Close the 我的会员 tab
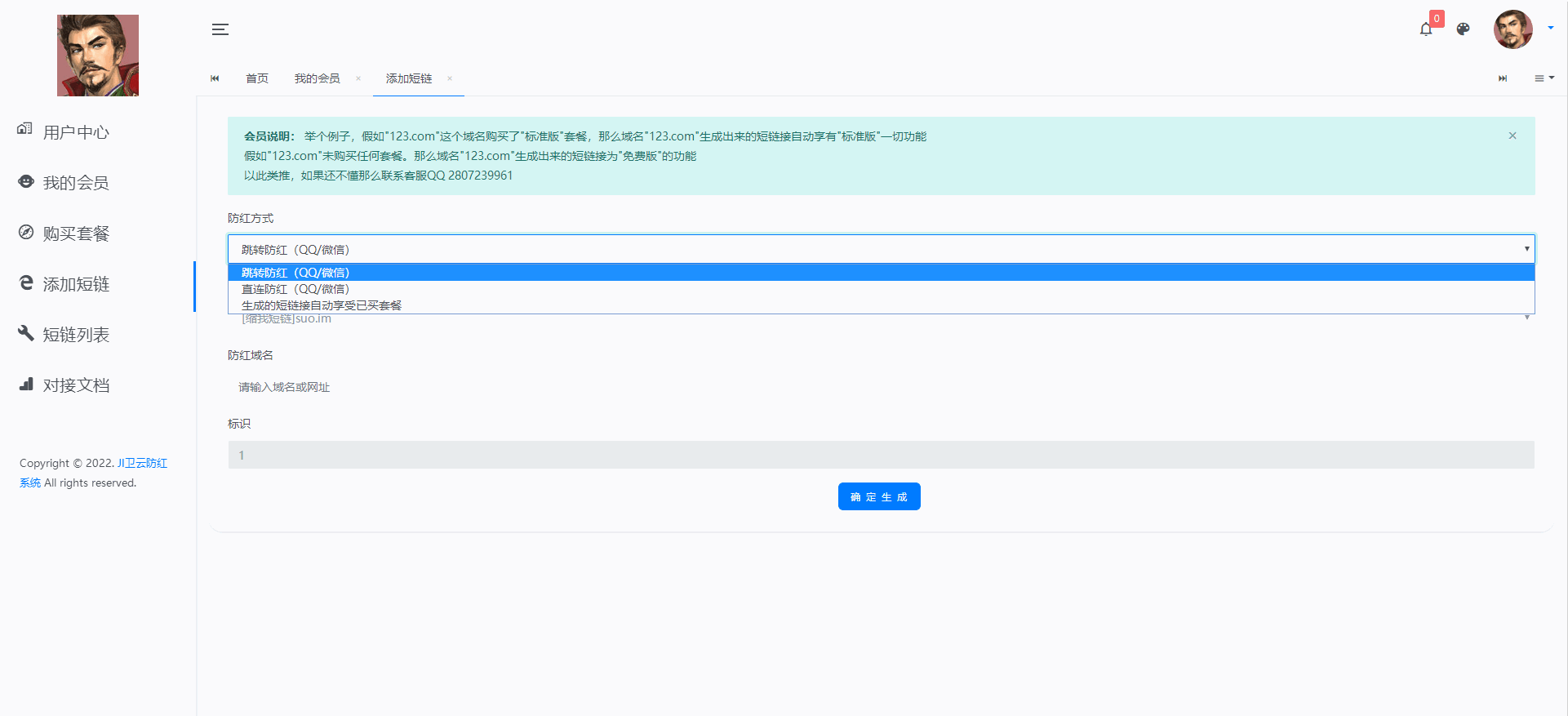This screenshot has width=1568, height=716. (358, 78)
